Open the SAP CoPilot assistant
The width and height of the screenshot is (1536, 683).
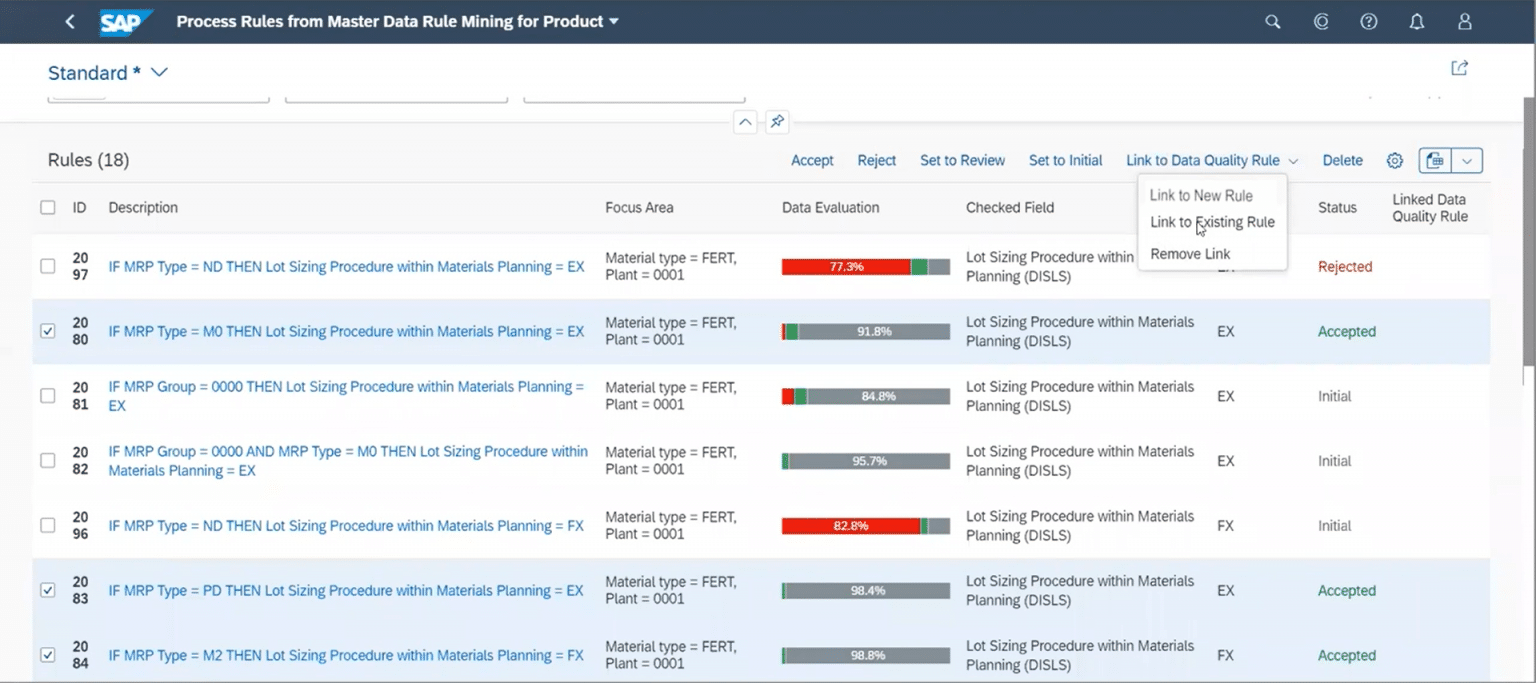[x=1320, y=20]
